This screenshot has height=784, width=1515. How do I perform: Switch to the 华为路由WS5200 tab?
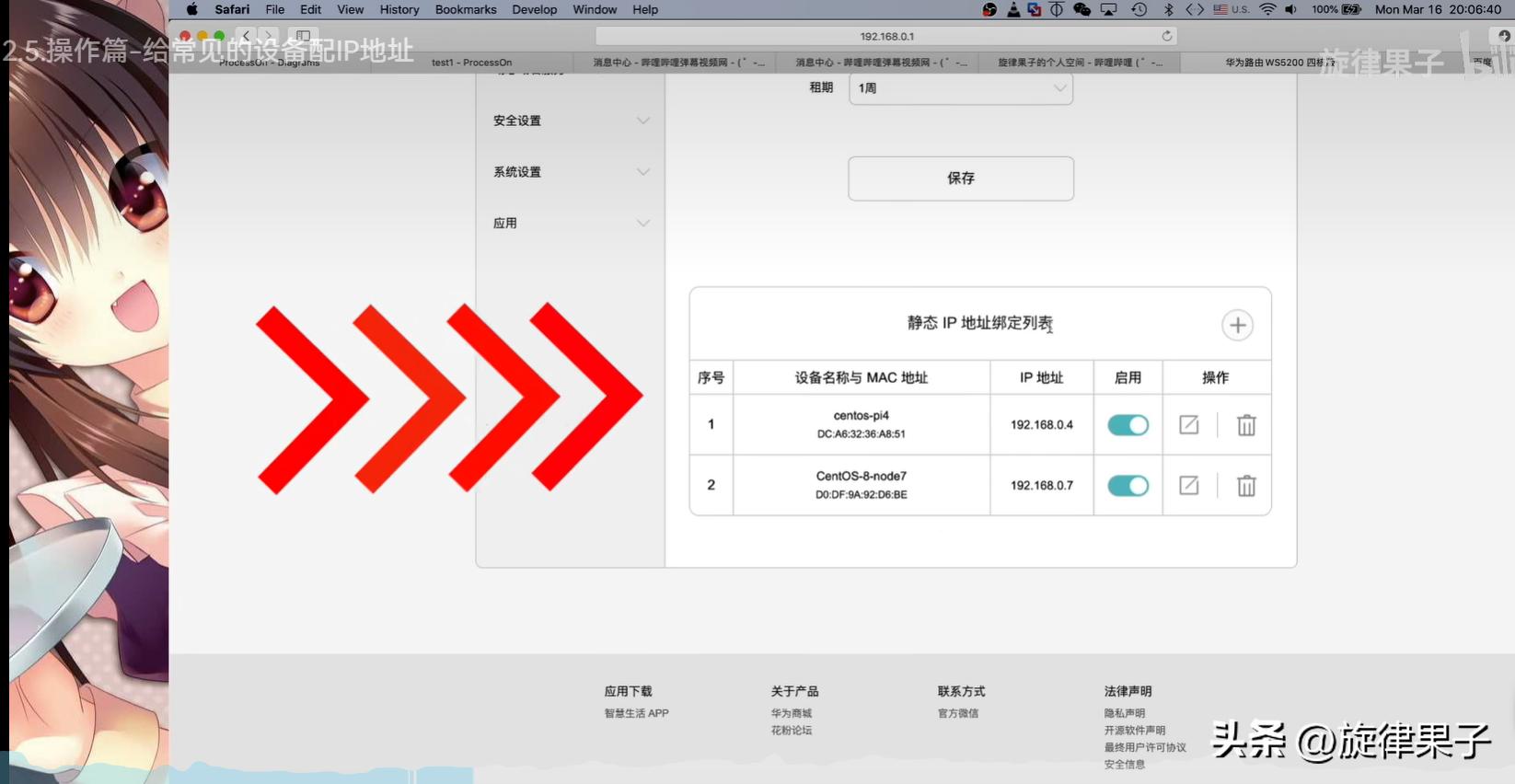coord(1279,63)
